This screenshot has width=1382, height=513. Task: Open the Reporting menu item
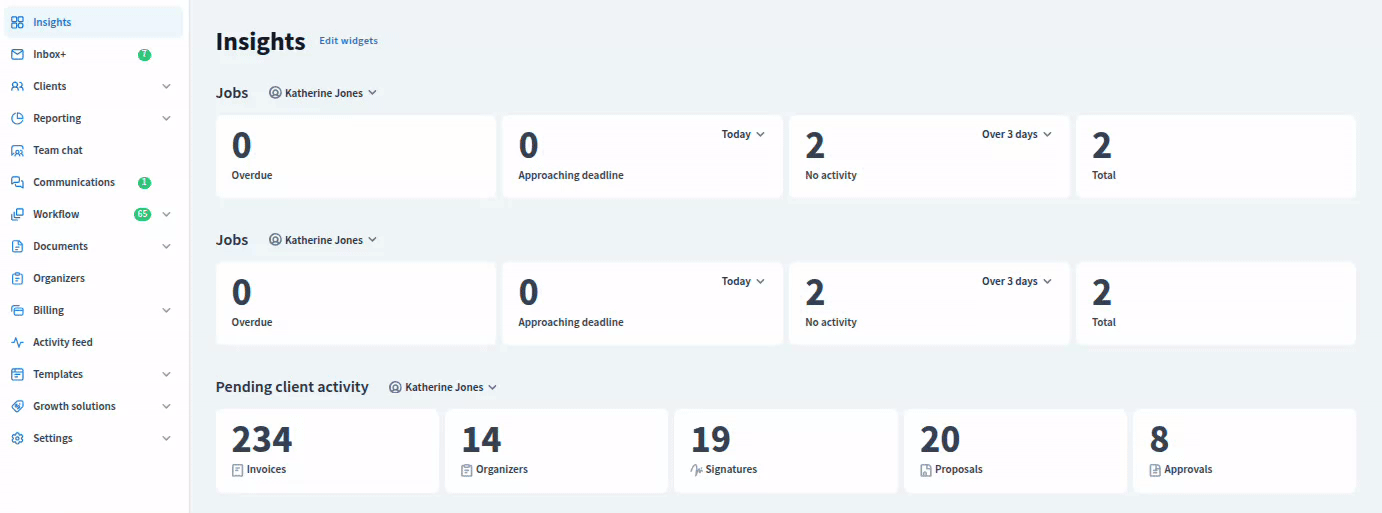tap(57, 118)
